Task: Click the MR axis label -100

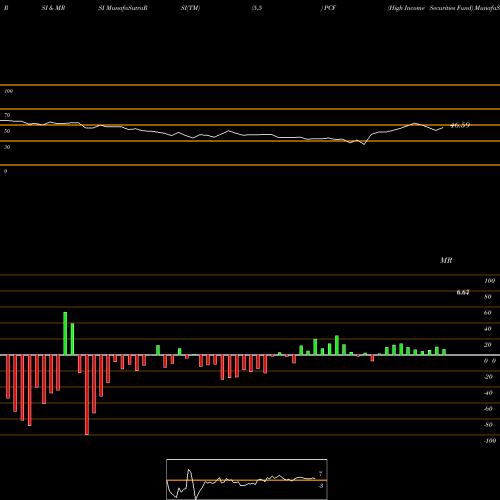Action: click(489, 441)
